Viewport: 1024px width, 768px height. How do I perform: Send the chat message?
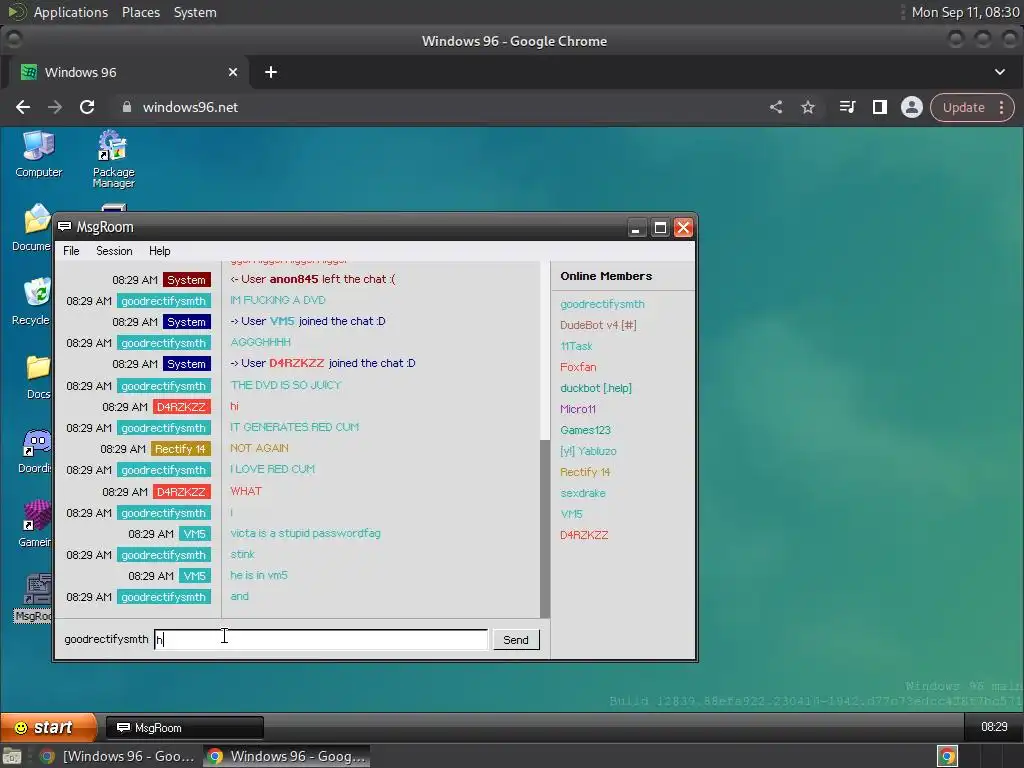[x=516, y=639]
